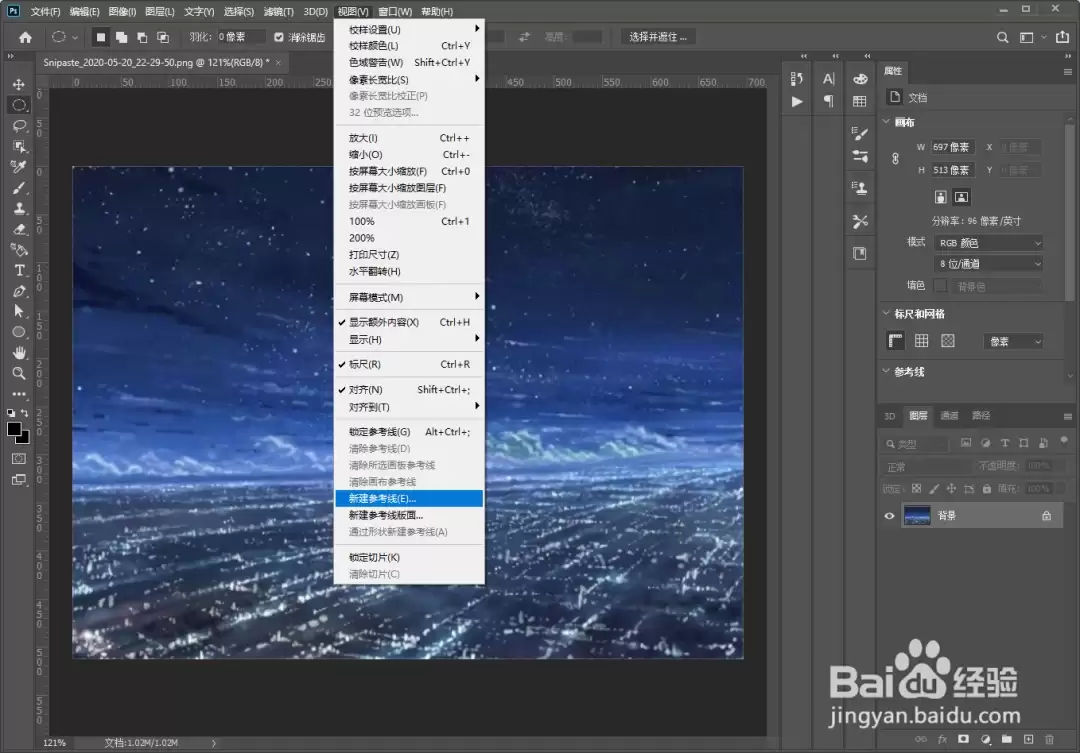Toggle width-height link chain in Properties
Image resolution: width=1080 pixels, height=753 pixels.
tap(895, 158)
